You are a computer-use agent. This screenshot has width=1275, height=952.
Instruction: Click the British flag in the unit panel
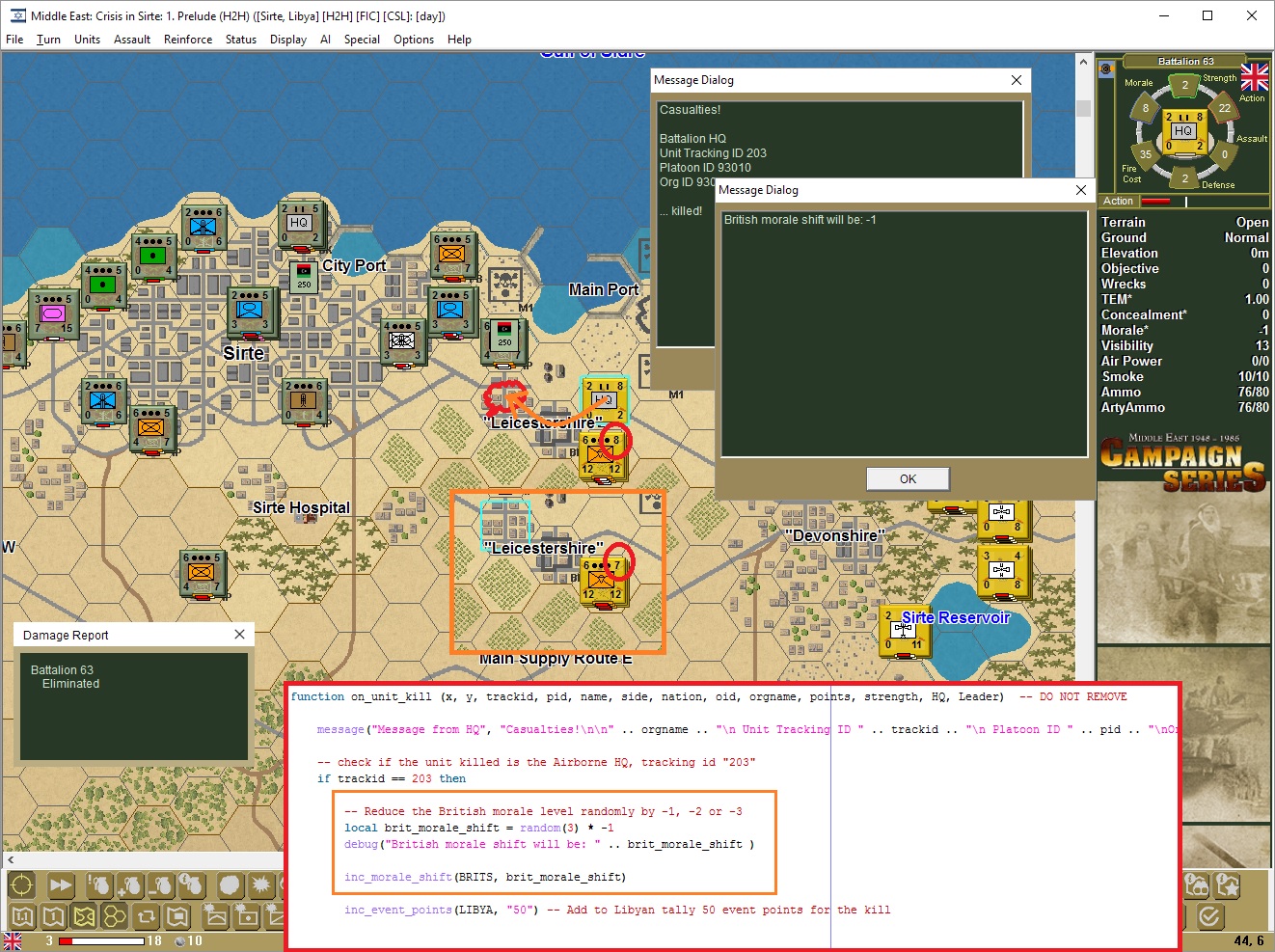coord(1254,77)
